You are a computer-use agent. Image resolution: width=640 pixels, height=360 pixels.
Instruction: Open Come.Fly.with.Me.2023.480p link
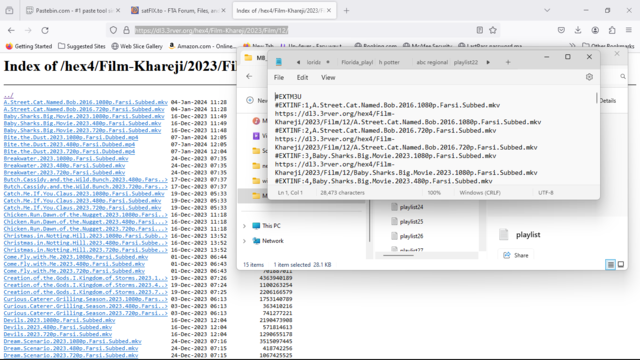coord(74,264)
